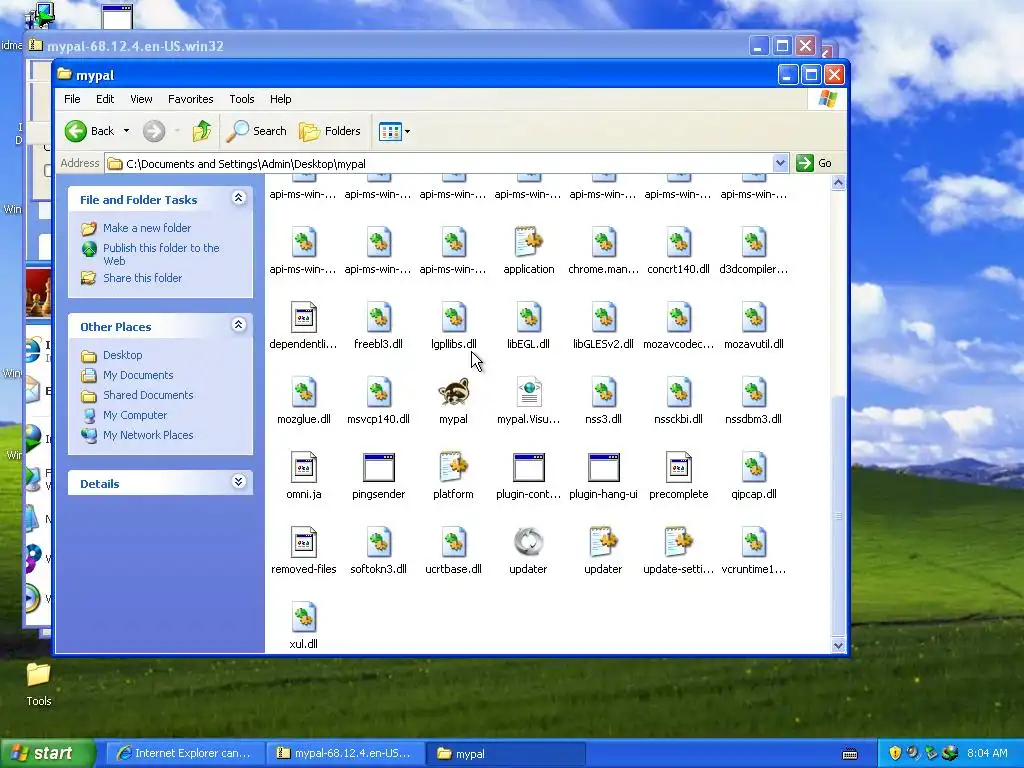Open the Favorites menu
This screenshot has width=1024, height=768.
[191, 99]
